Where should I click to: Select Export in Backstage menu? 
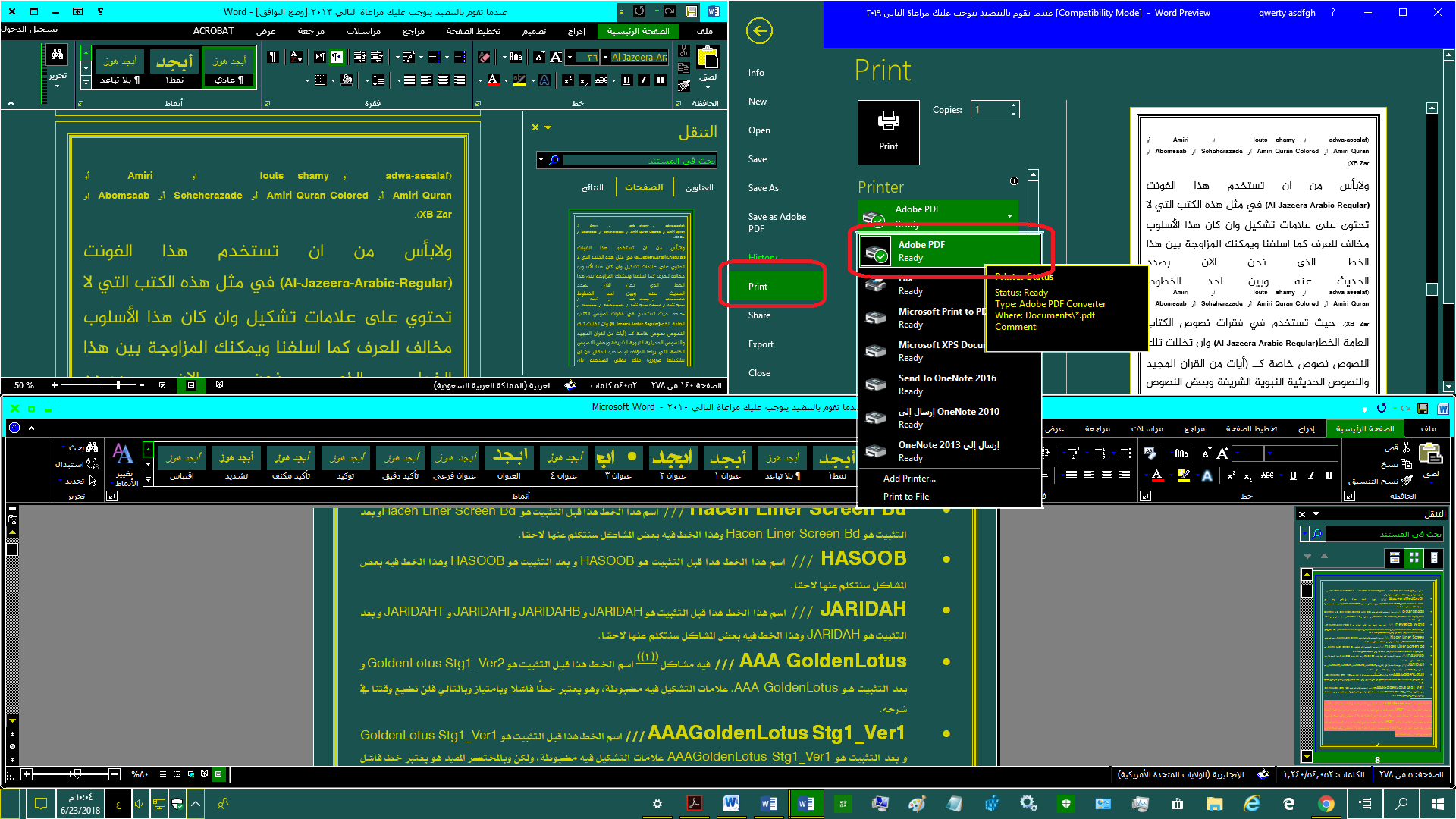coord(761,344)
